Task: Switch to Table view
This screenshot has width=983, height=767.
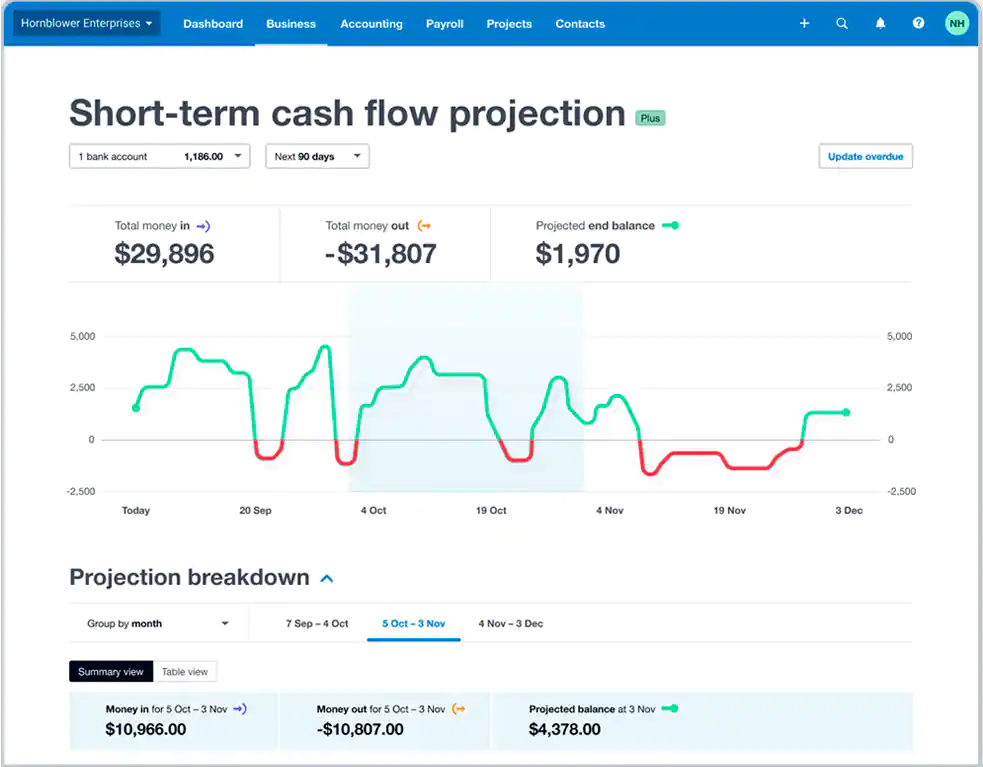Action: point(185,671)
